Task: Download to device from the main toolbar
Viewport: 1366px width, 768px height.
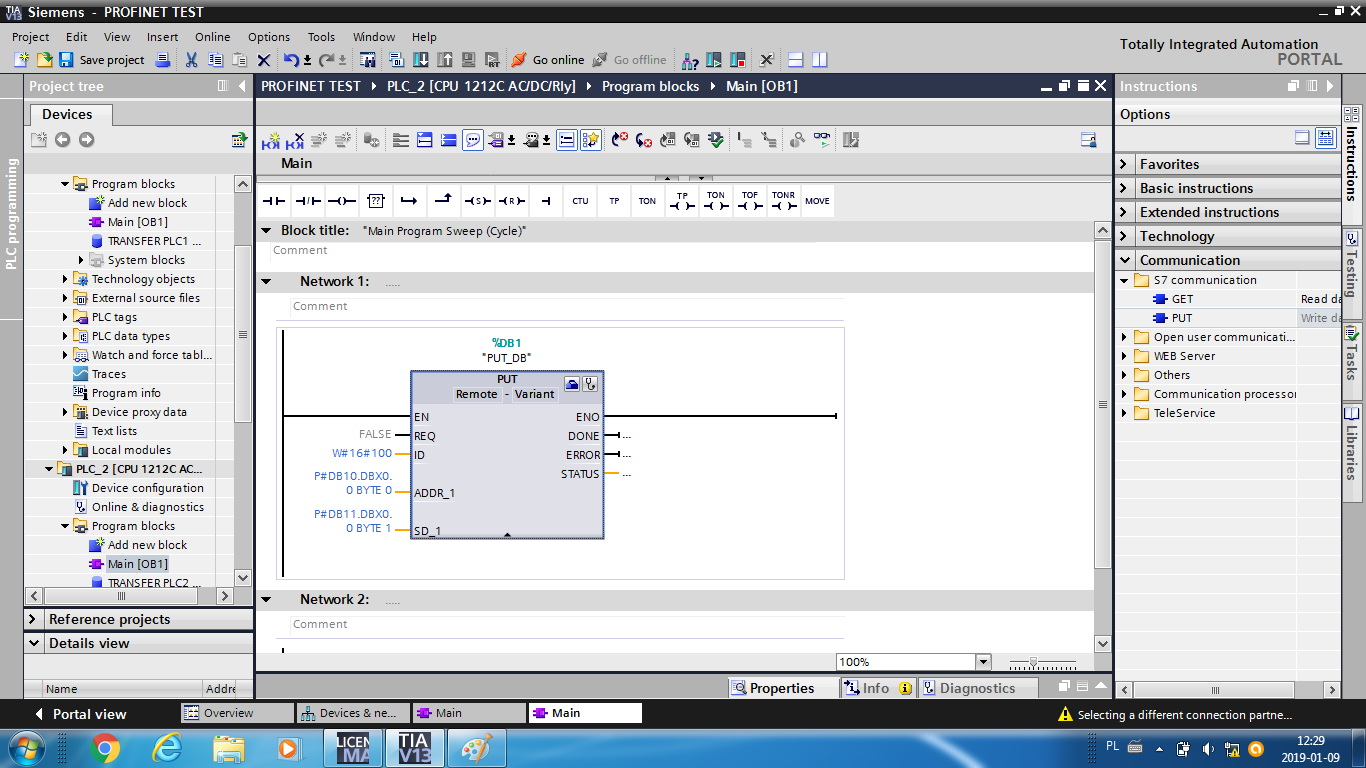Action: pos(421,60)
